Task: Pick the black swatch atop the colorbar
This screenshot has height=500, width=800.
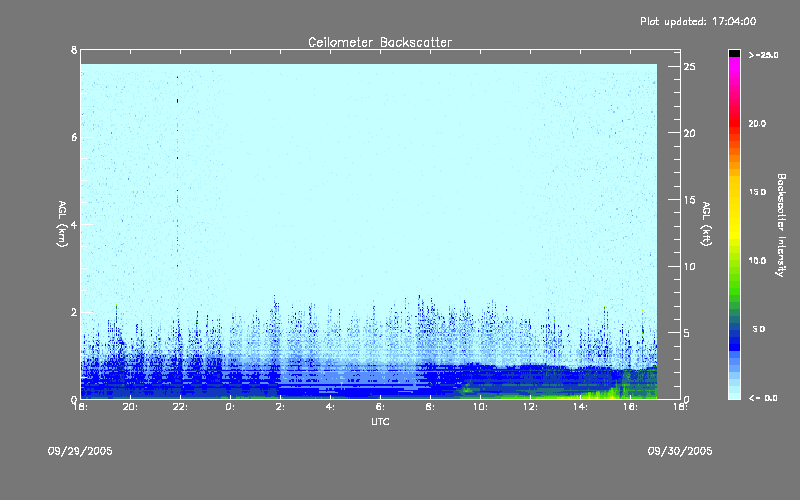Action: (x=734, y=53)
